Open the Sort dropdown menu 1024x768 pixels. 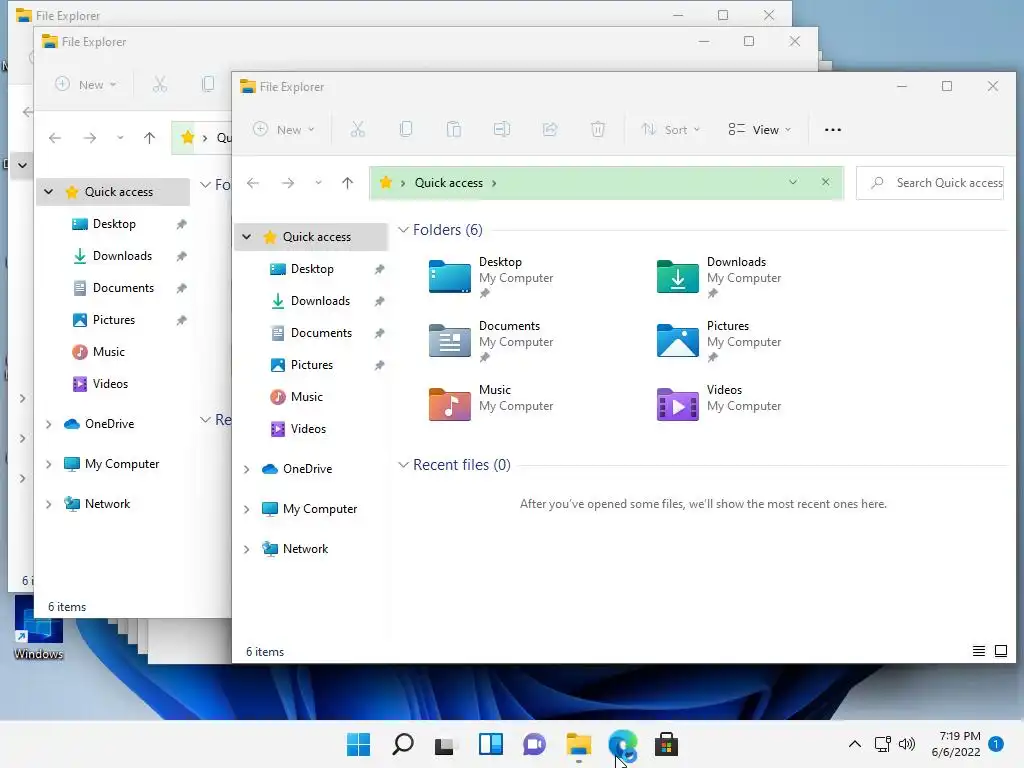[x=671, y=129]
